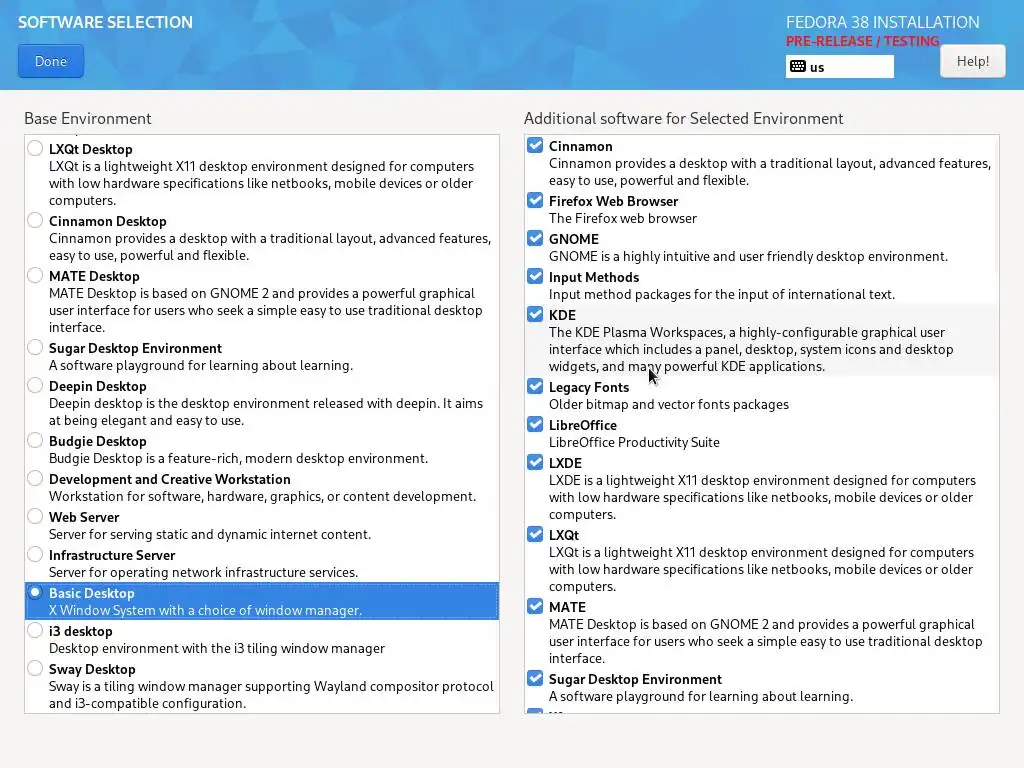This screenshot has height=768, width=1024.
Task: Choose Development and Creative Workstation radio button
Action: click(35, 478)
